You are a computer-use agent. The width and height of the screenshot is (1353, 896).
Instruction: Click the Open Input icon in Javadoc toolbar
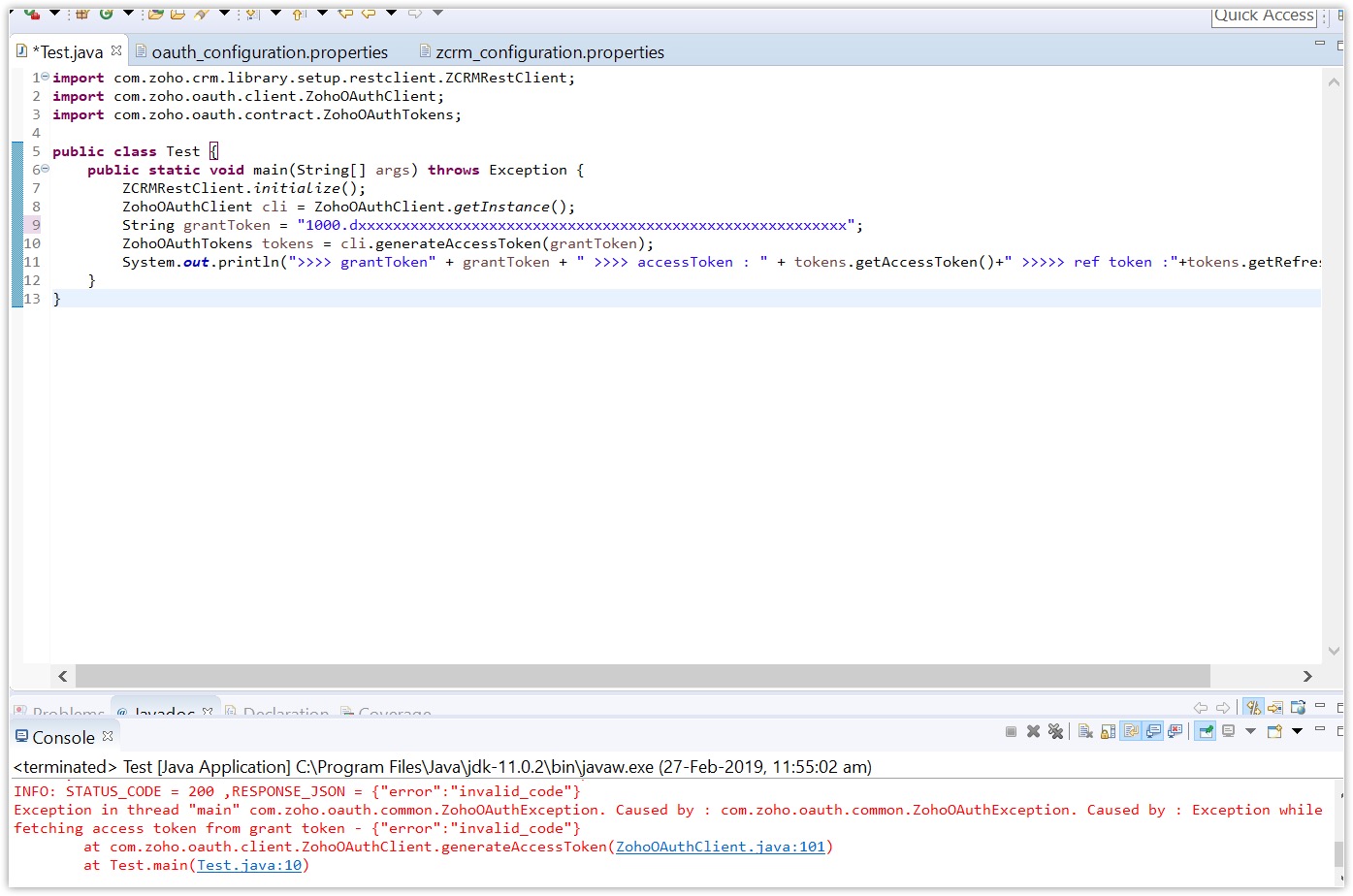1274,708
